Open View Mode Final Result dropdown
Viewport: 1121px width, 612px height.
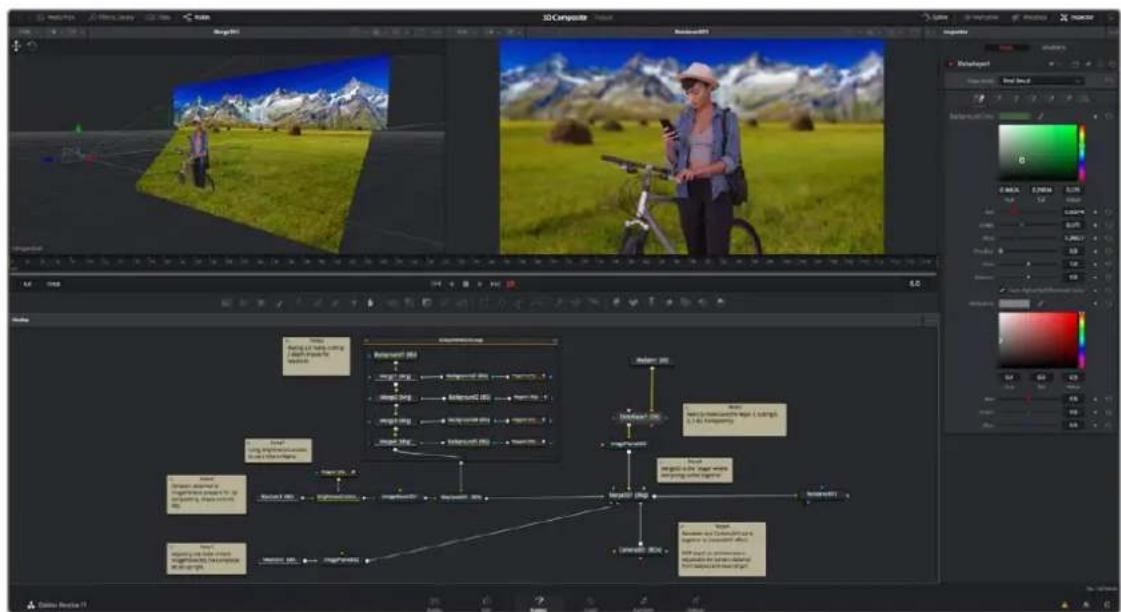(1042, 81)
